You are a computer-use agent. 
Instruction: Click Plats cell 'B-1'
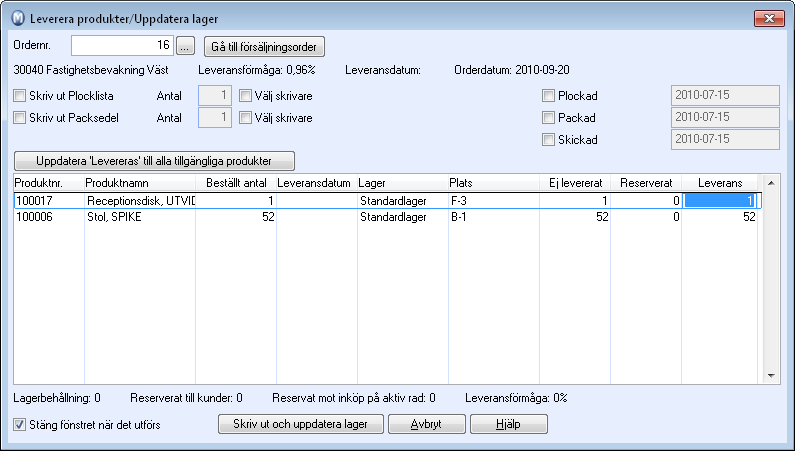494,217
